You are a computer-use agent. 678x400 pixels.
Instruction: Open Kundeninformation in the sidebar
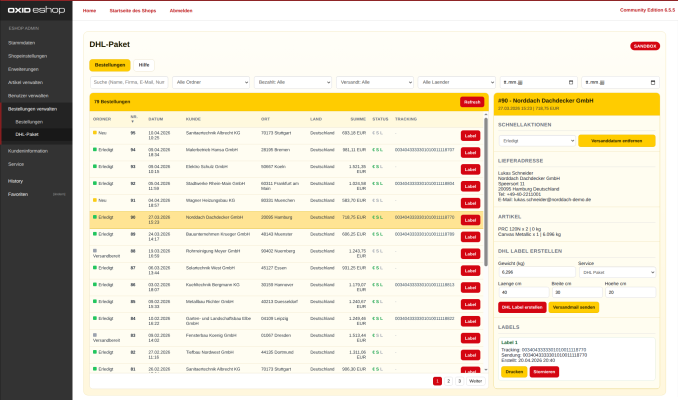28,151
